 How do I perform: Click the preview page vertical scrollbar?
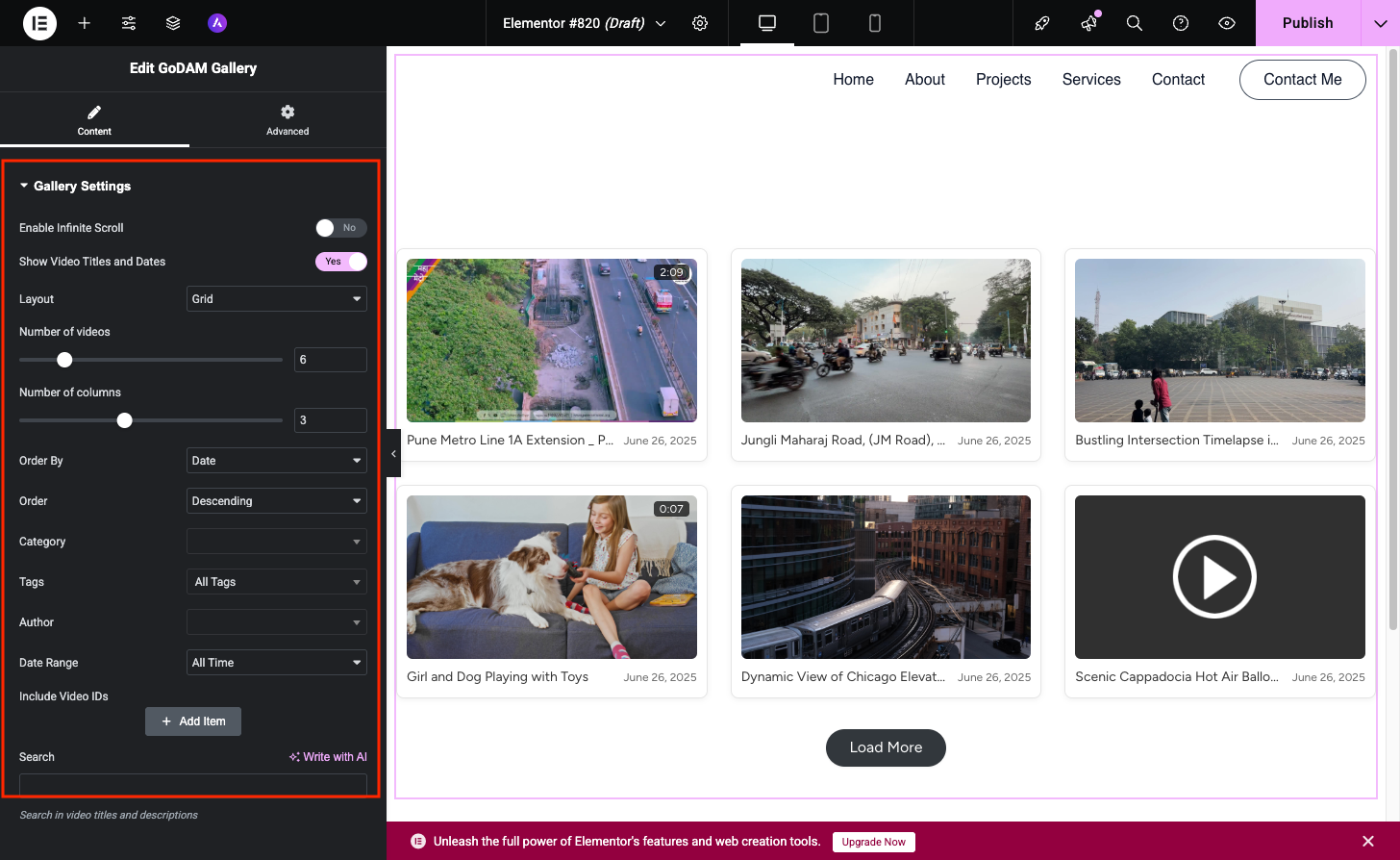[x=1393, y=341]
